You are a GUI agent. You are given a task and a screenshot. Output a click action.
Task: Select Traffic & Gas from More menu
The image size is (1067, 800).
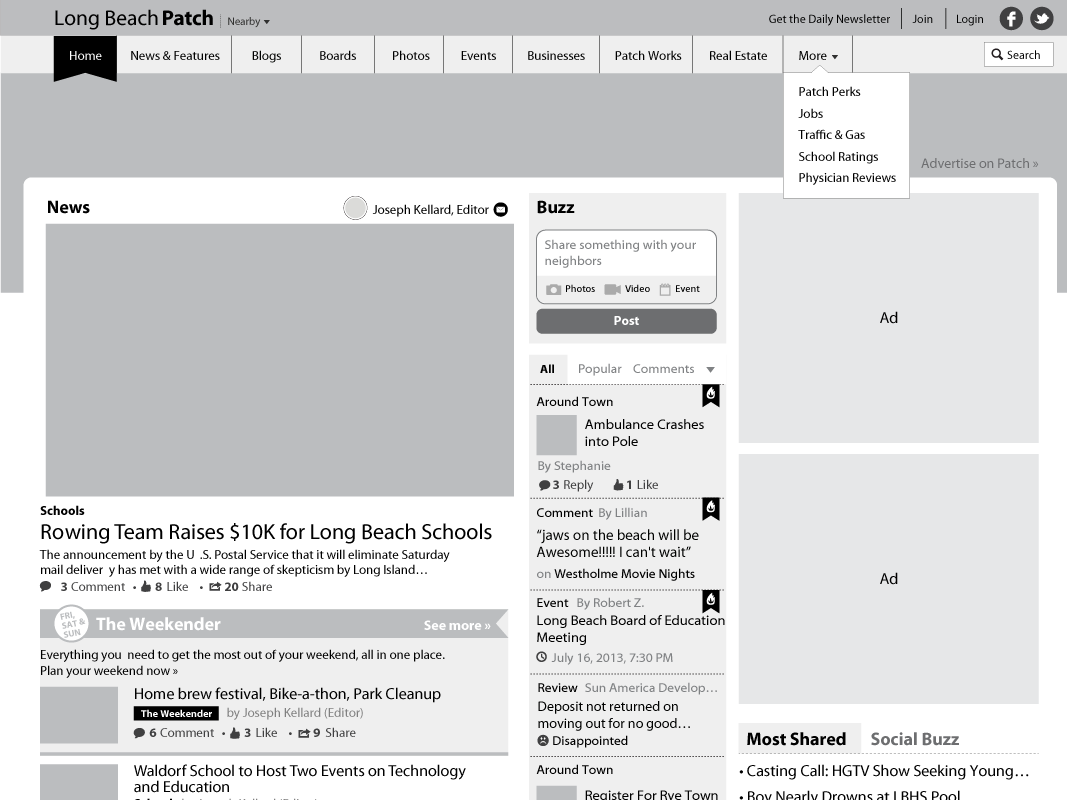[832, 135]
